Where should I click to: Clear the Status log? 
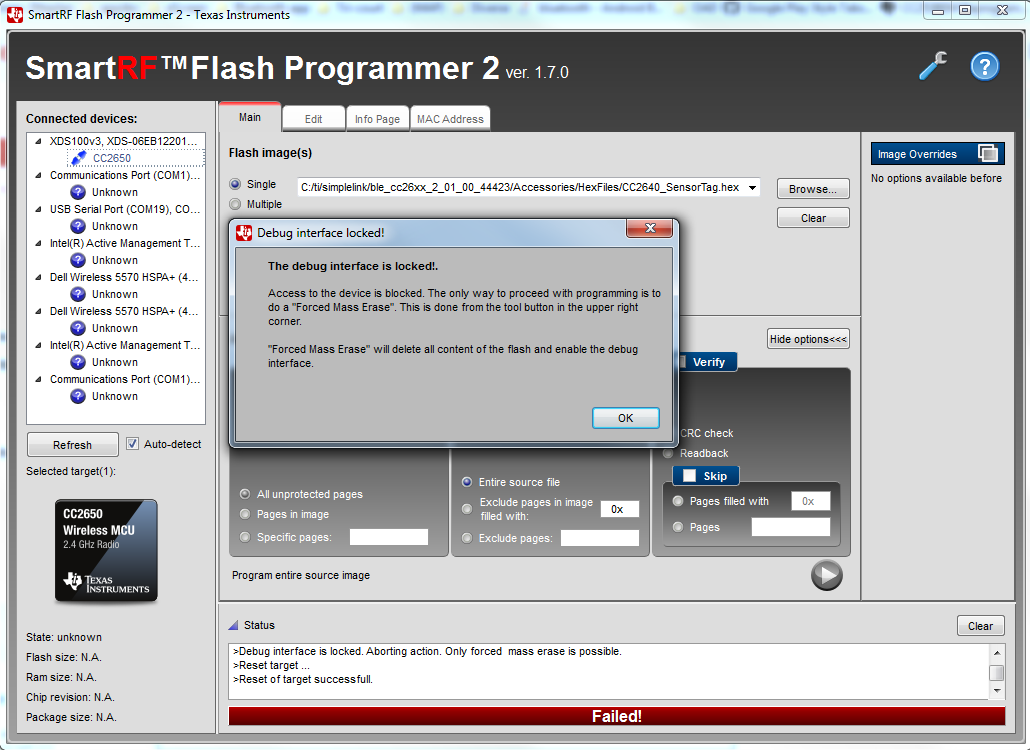[980, 626]
